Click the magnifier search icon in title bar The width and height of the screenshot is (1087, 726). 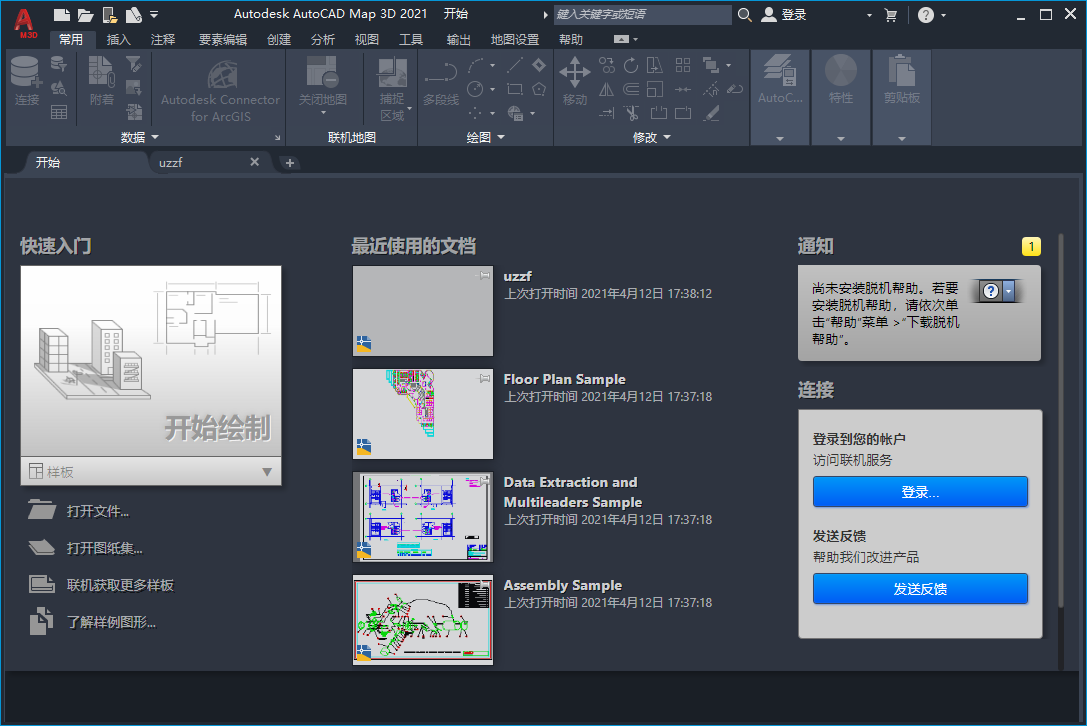coord(745,15)
